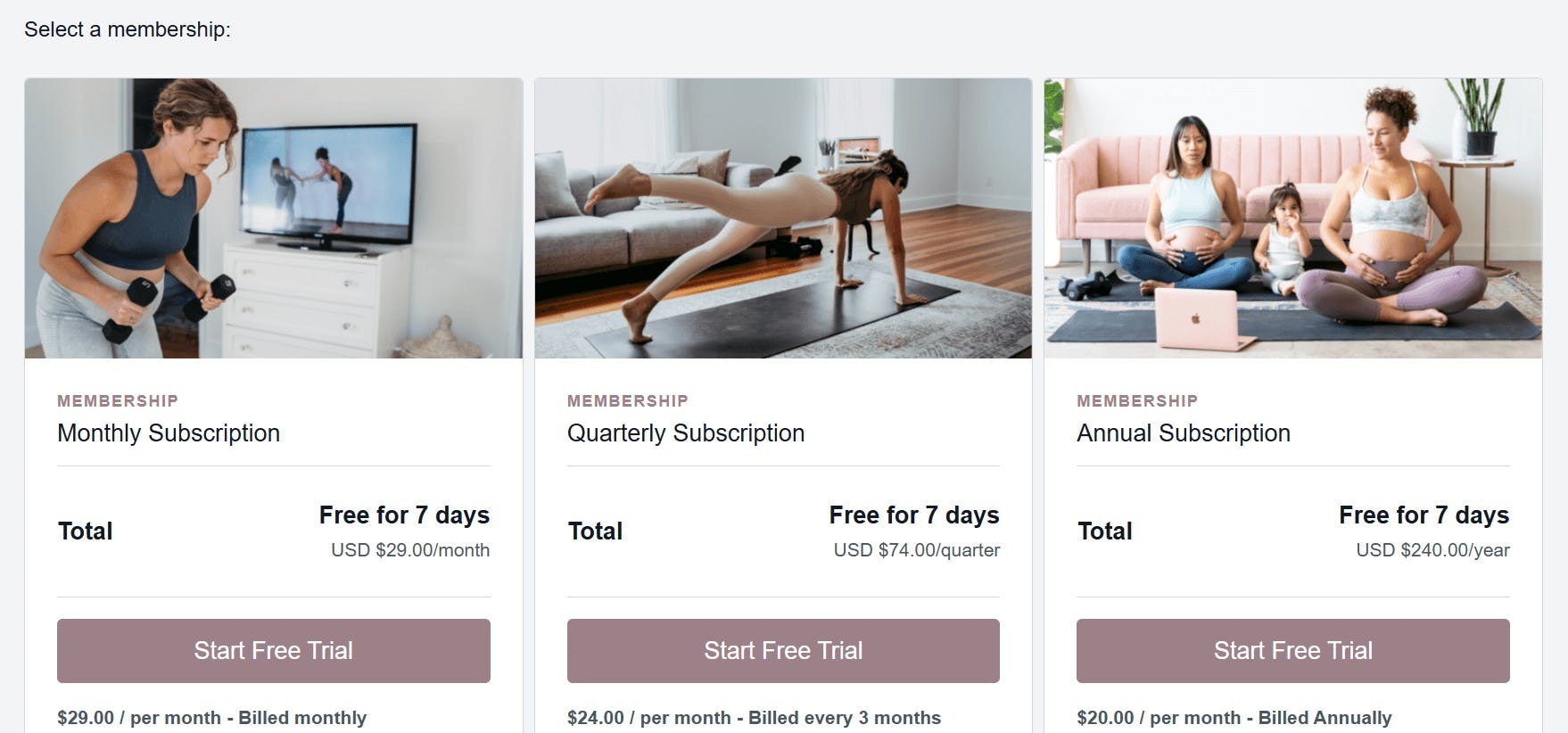The height and width of the screenshot is (733, 1568).
Task: Open the plank leg-lift photo on Quarterly card
Action: (783, 218)
